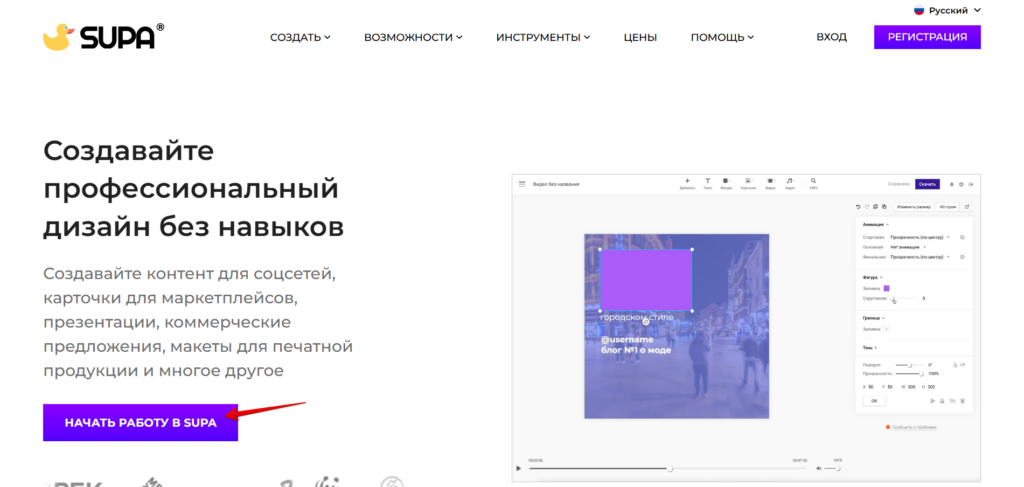
Task: Click the OK button in properties panel
Action: click(x=874, y=401)
